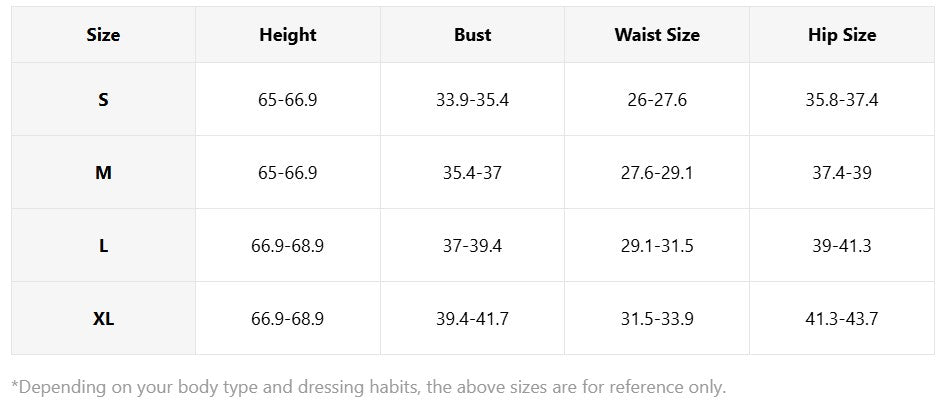Click the Size column header
Screen dimensions: 942x407
tap(103, 35)
